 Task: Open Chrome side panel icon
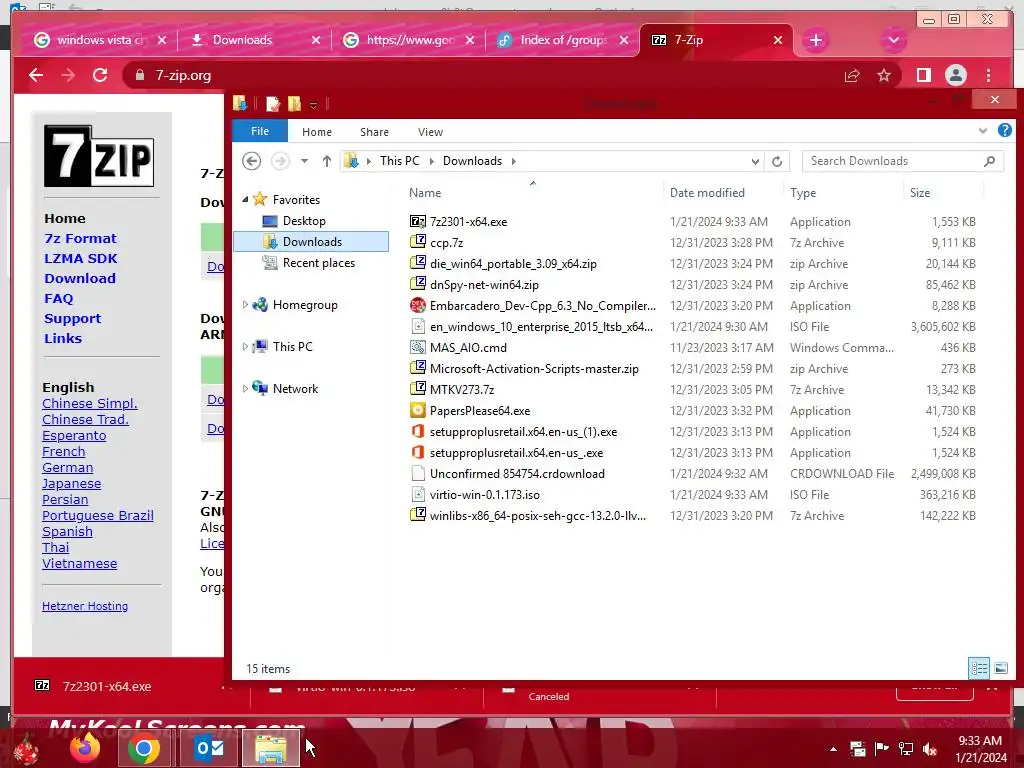(x=923, y=76)
